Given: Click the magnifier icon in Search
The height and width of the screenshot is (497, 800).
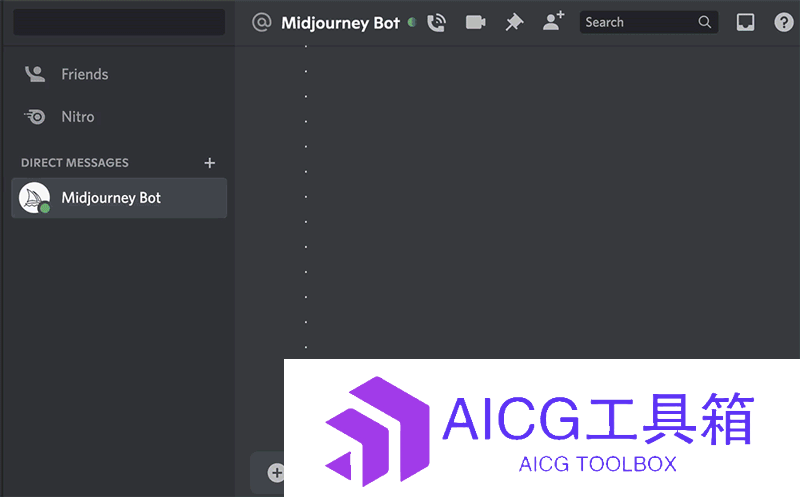Looking at the screenshot, I should click(x=705, y=22).
